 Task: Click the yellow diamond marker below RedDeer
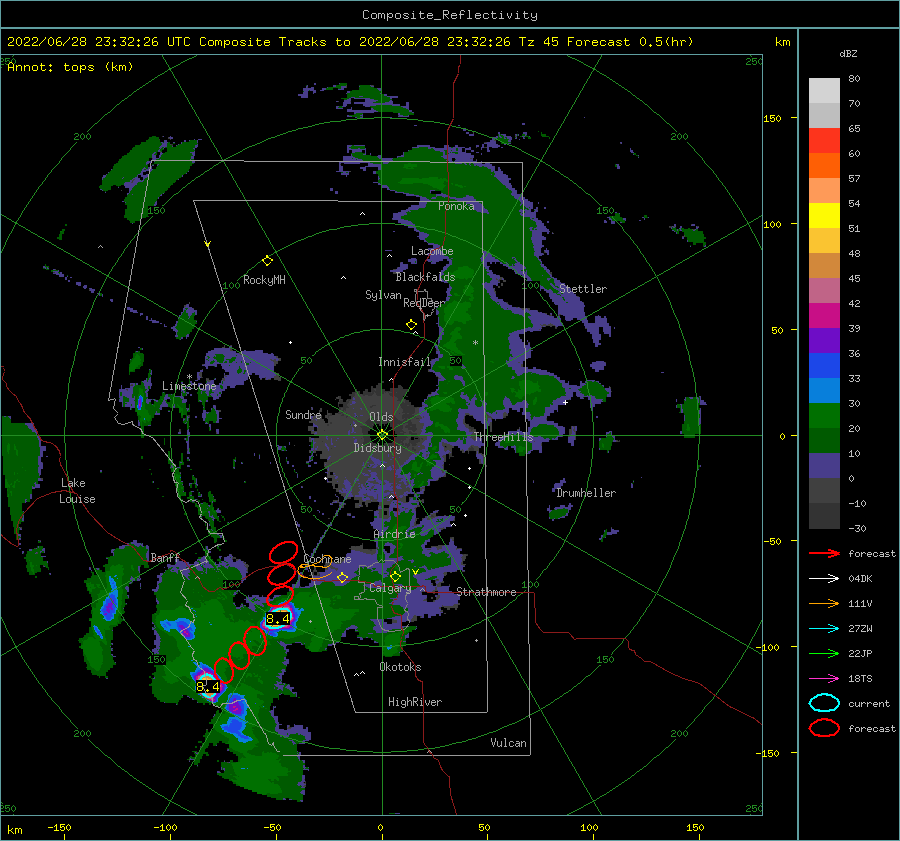(412, 325)
